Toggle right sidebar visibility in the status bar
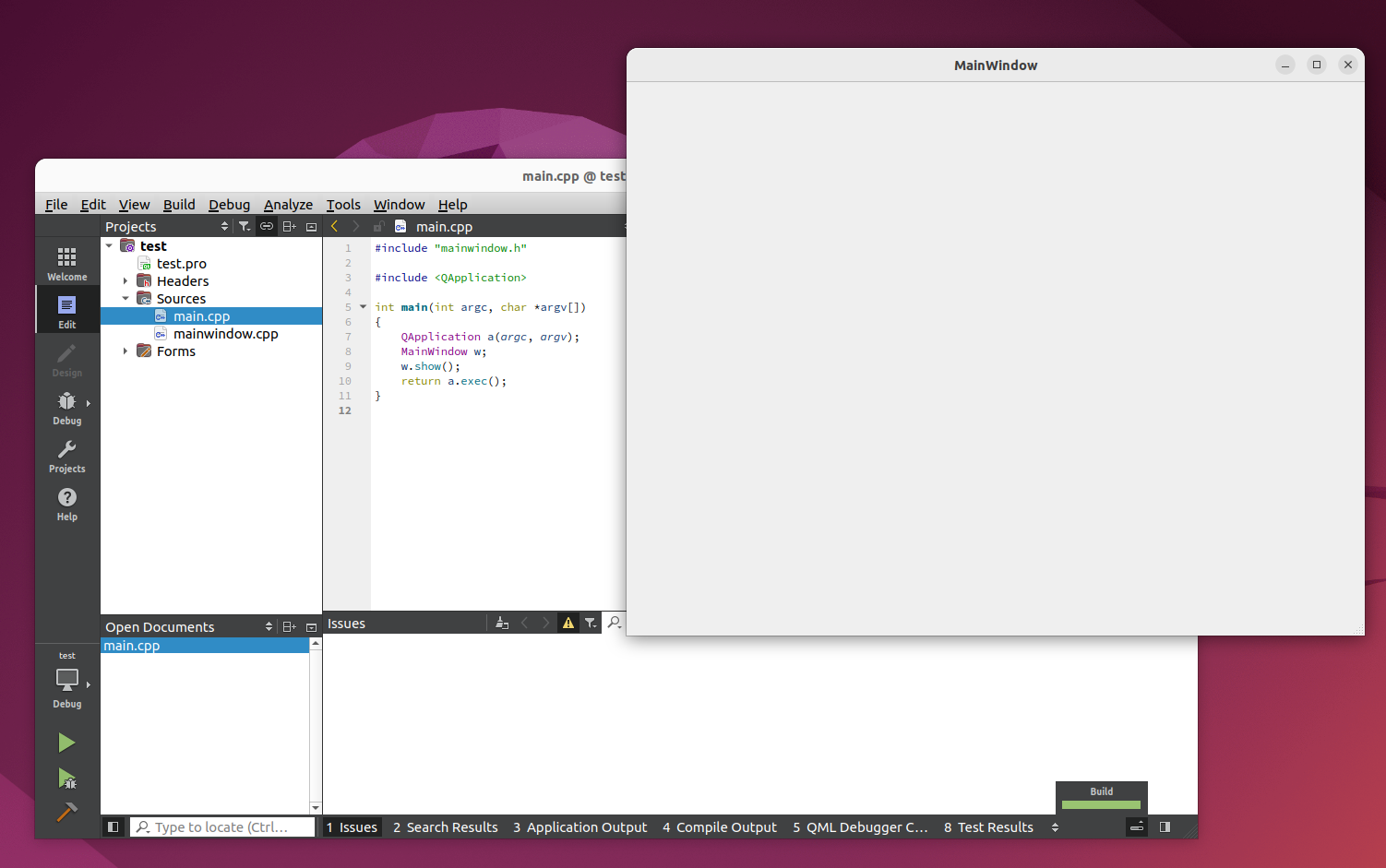The height and width of the screenshot is (868, 1386). pos(1165,826)
